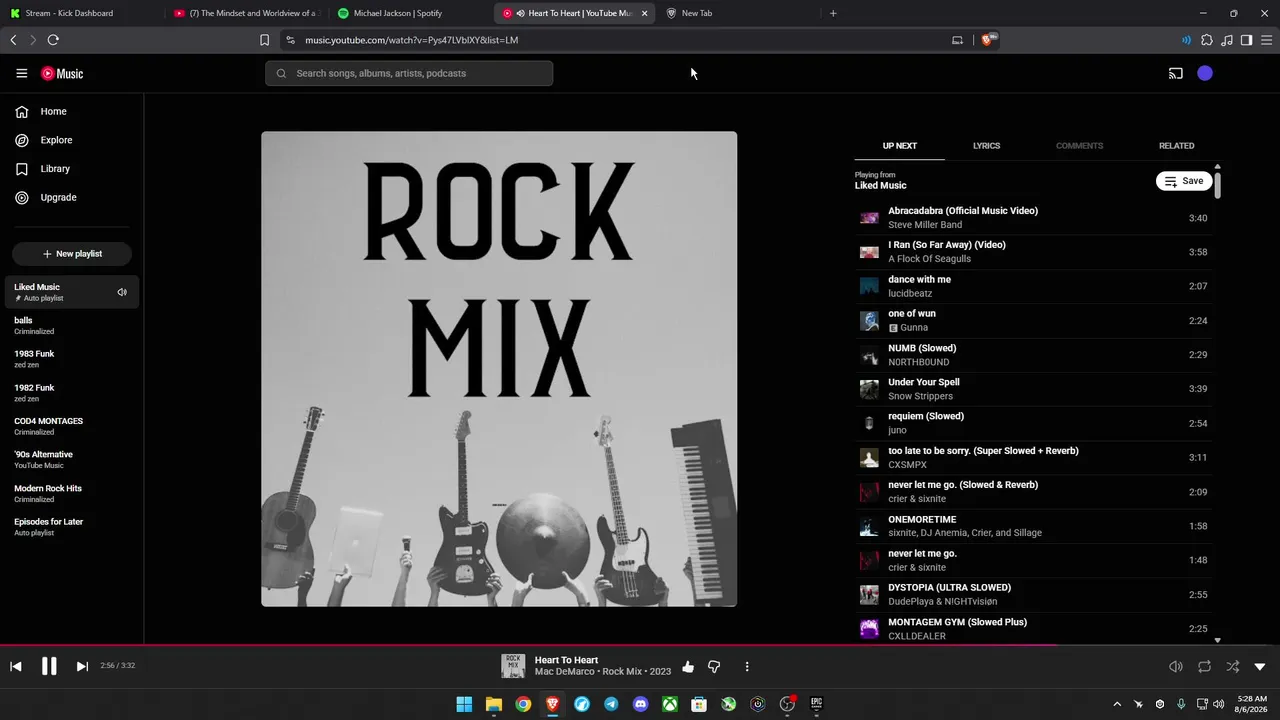Screen dimensions: 1280x720
Task: Open a new browser tab
Action: click(x=833, y=13)
